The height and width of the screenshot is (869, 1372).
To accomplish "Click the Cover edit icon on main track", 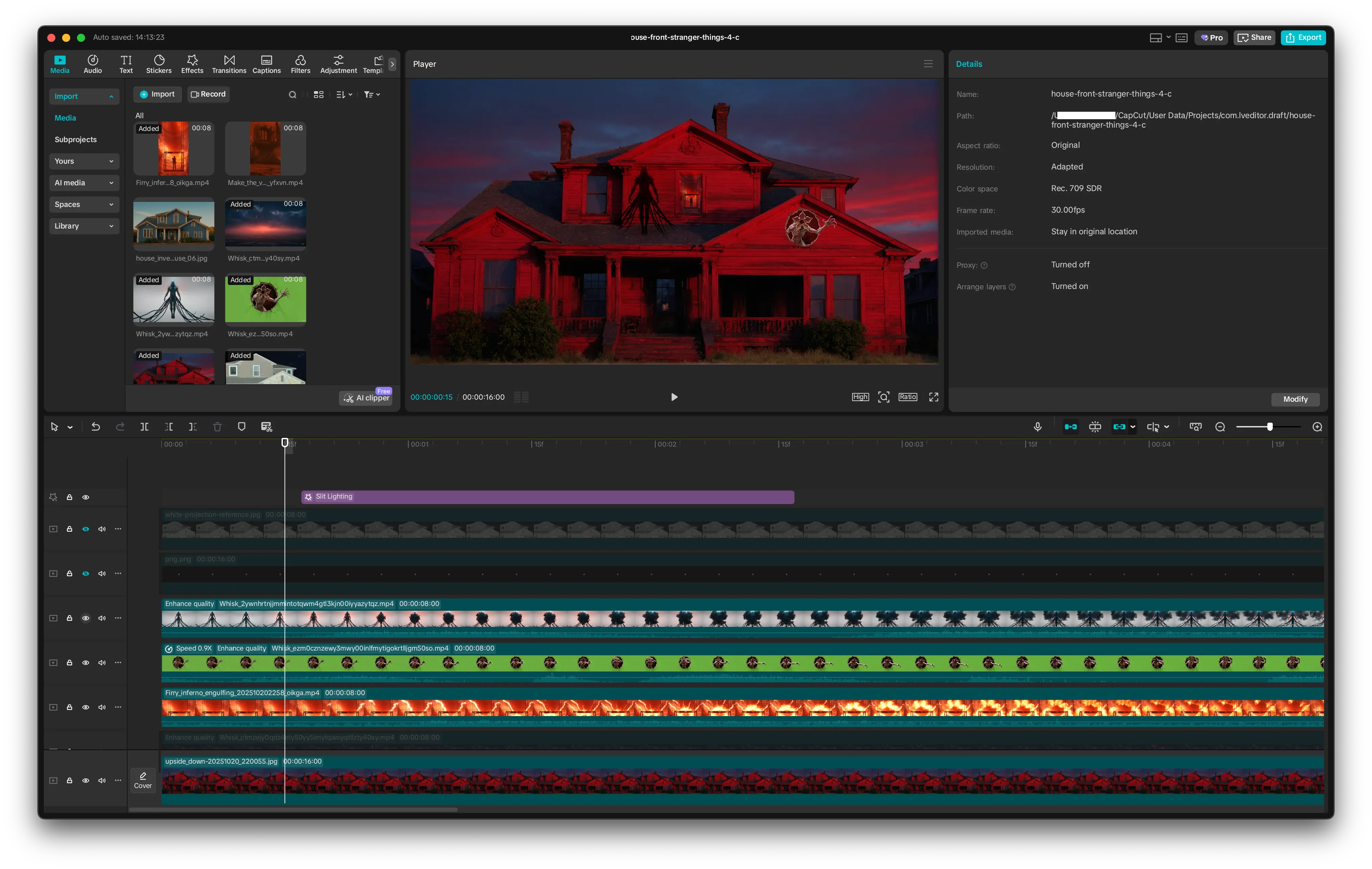I will (143, 780).
